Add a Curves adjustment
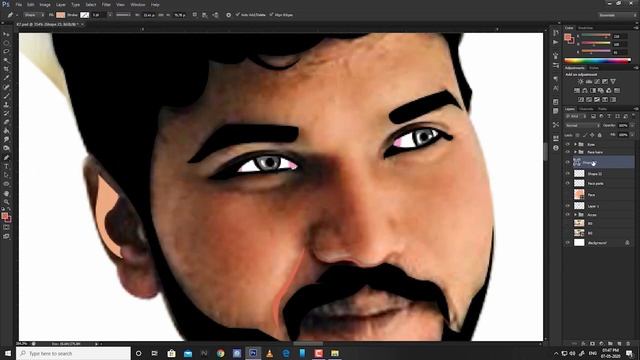The width and height of the screenshot is (640, 360). (597, 82)
